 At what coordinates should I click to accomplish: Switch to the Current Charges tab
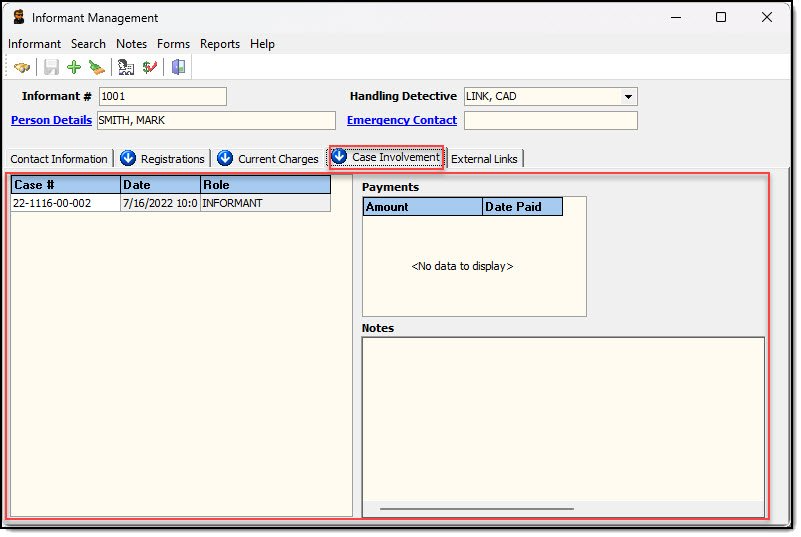coord(268,159)
